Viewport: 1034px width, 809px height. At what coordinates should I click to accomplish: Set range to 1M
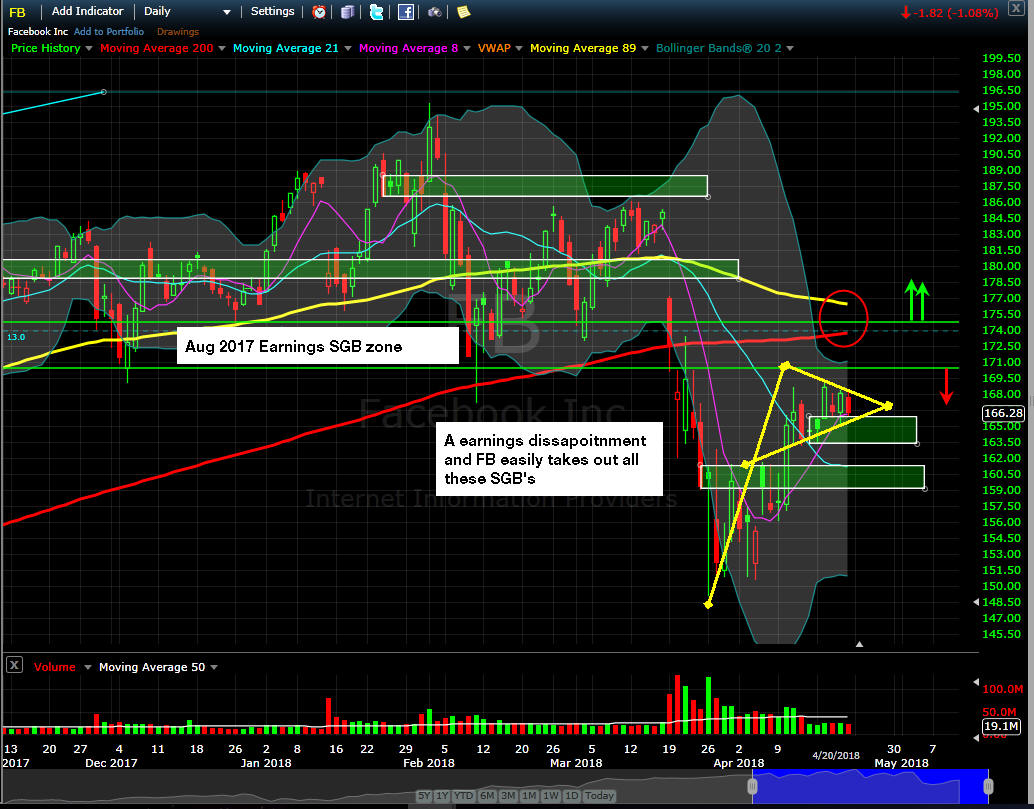(529, 796)
